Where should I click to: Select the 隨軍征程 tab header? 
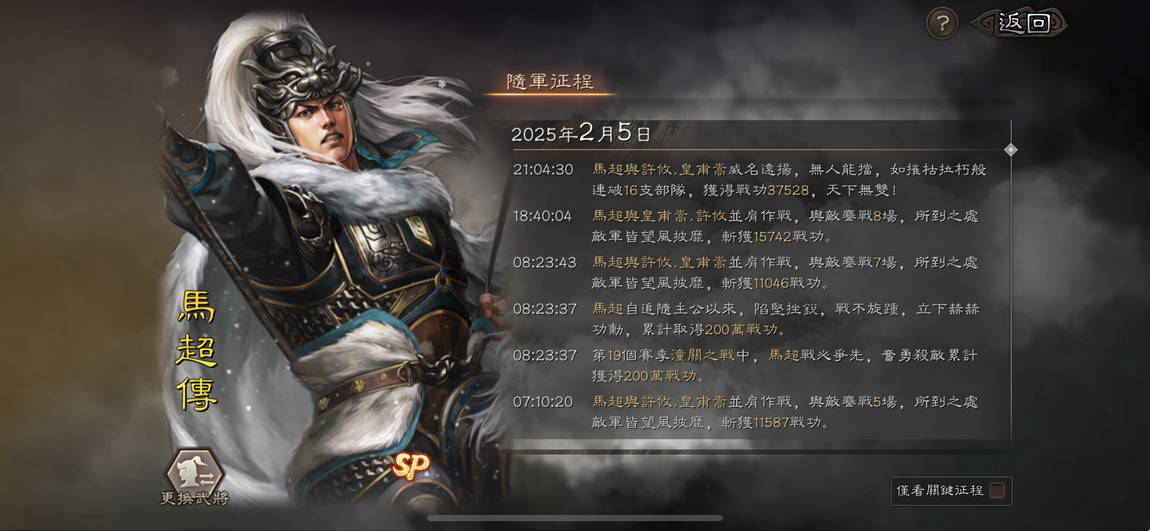pyautogui.click(x=550, y=81)
